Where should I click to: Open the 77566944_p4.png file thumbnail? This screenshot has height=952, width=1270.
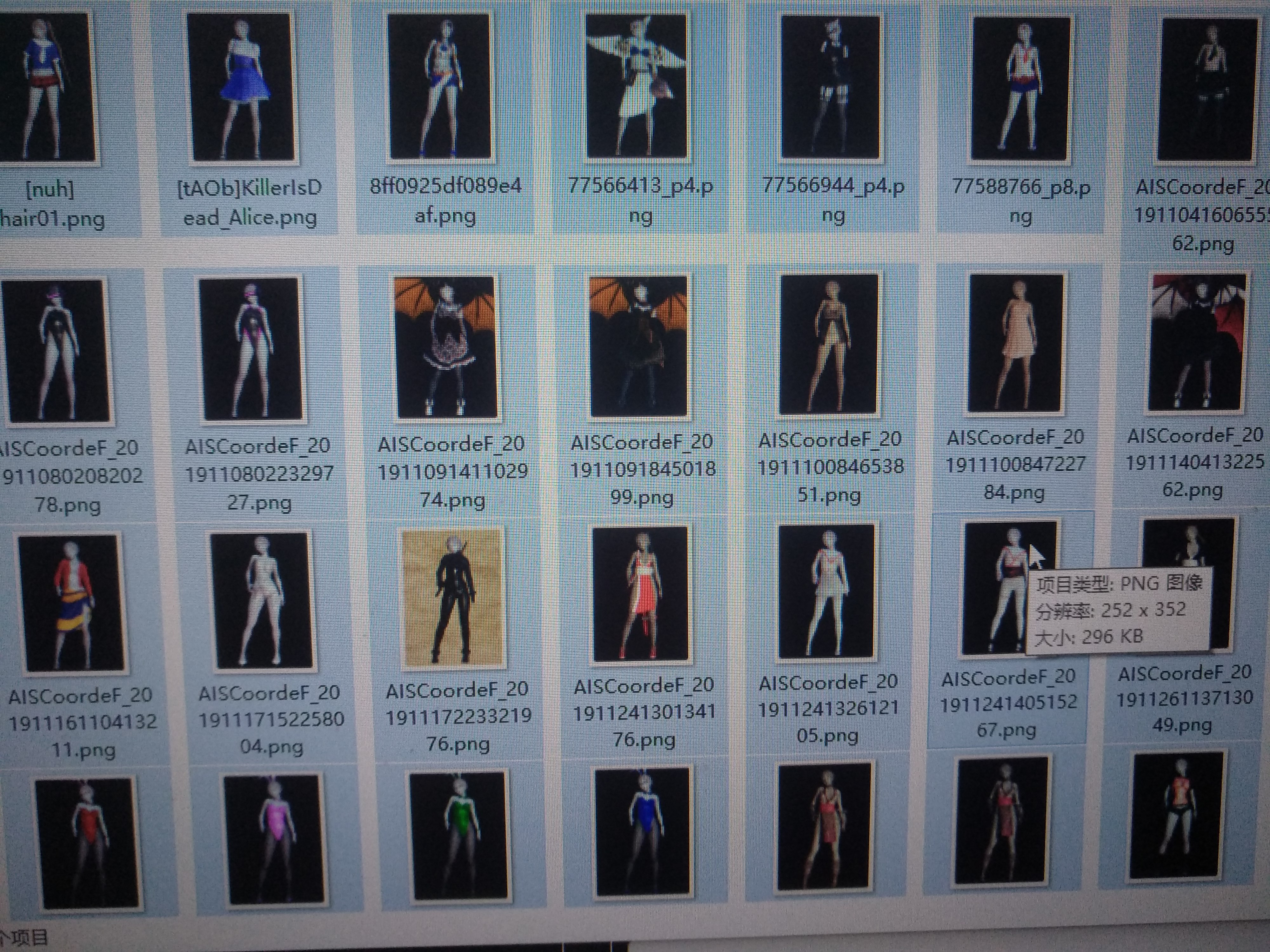(830, 87)
